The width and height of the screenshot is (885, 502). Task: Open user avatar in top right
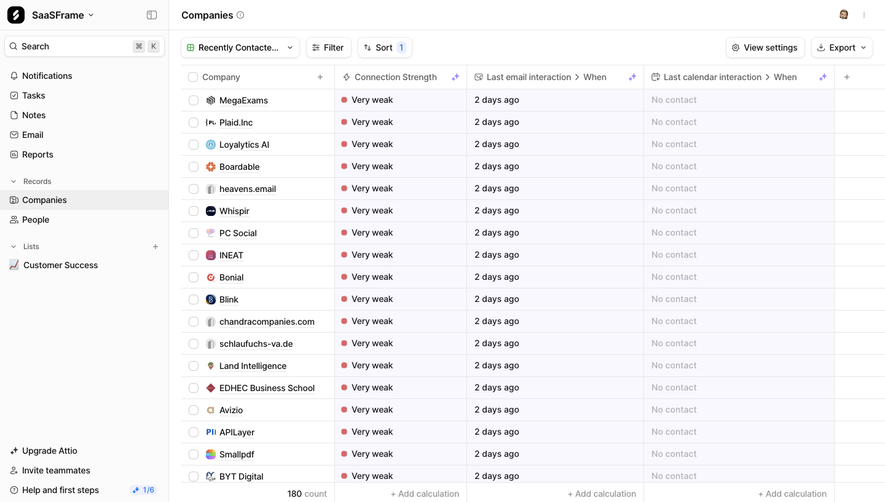tap(844, 15)
